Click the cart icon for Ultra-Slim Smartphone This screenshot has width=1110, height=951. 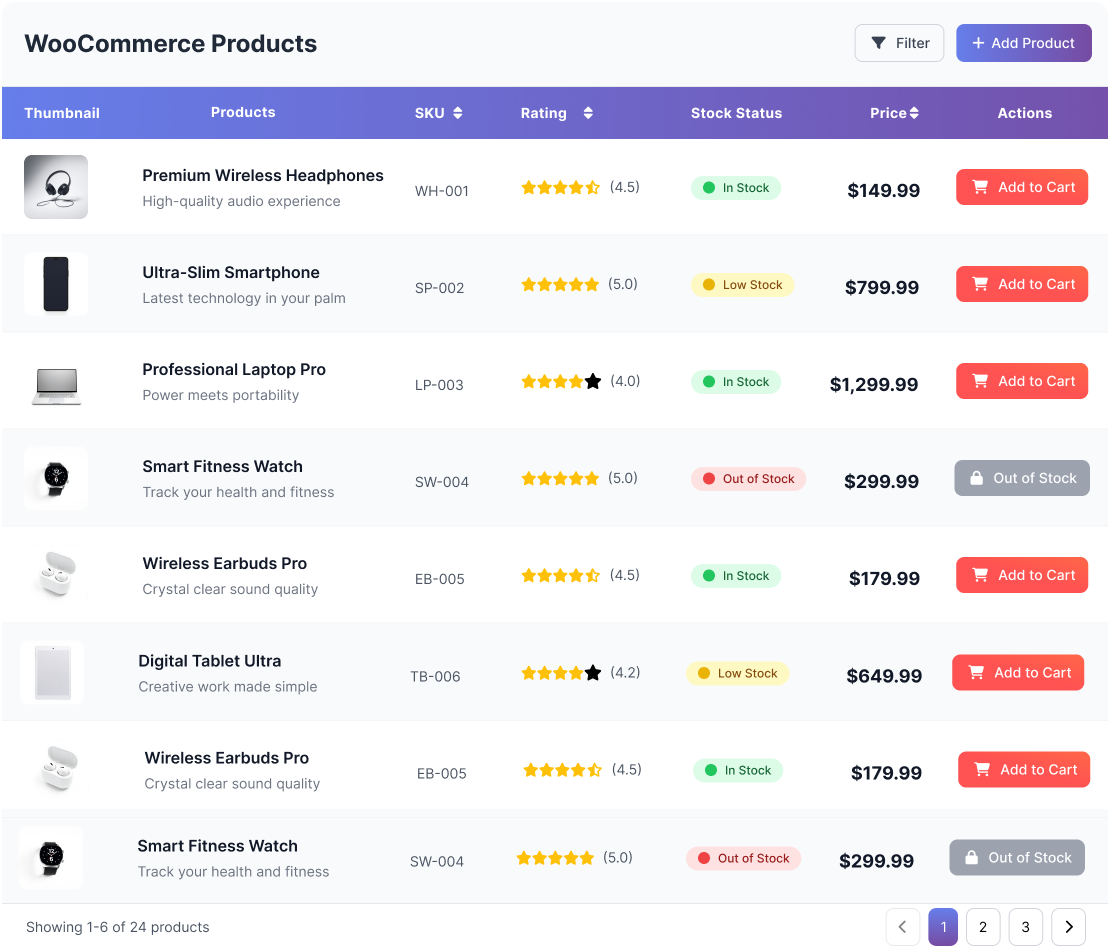(x=978, y=284)
